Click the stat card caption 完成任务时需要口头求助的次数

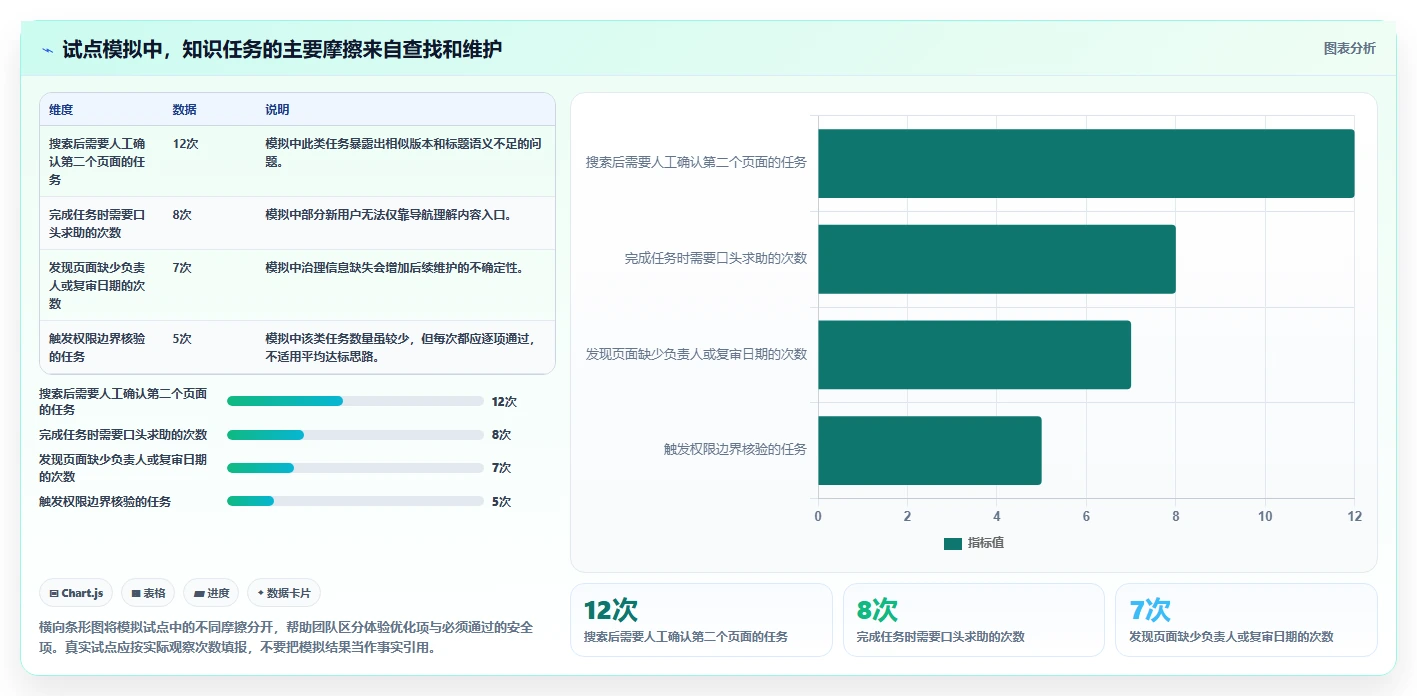[x=941, y=637]
